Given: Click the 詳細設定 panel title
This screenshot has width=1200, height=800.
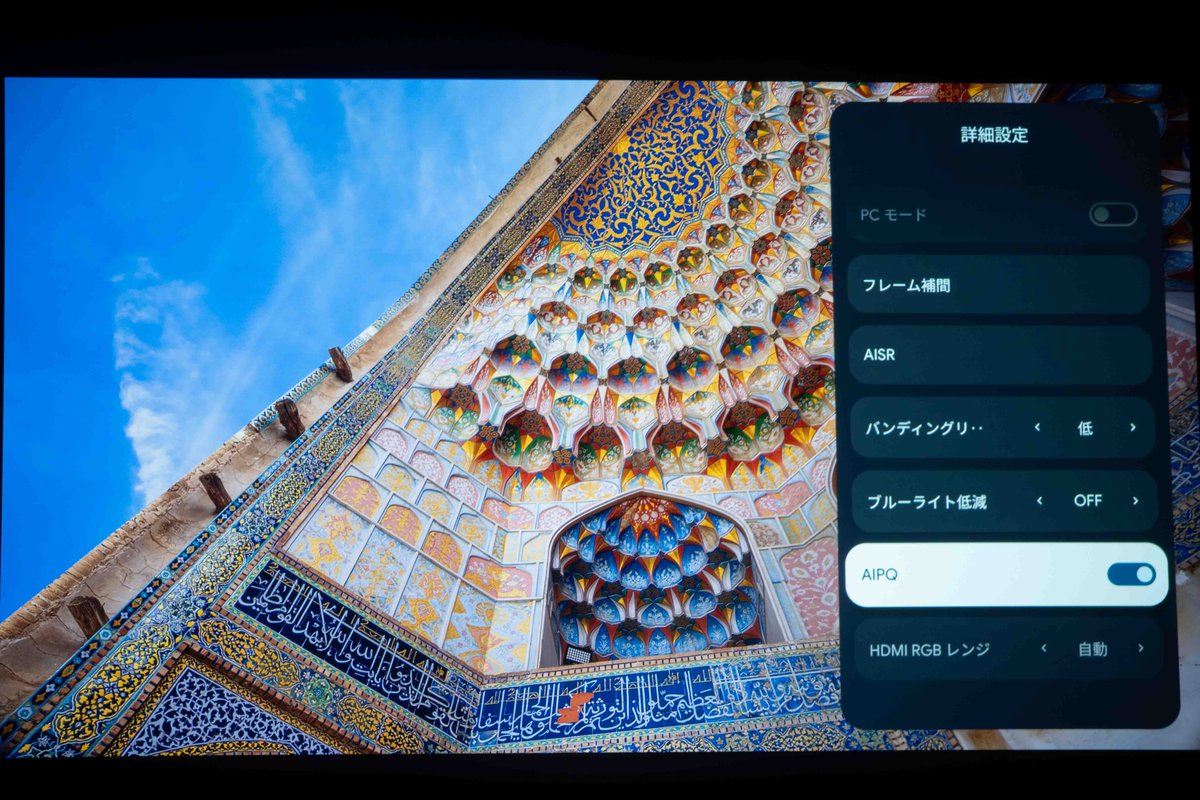Looking at the screenshot, I should (994, 135).
